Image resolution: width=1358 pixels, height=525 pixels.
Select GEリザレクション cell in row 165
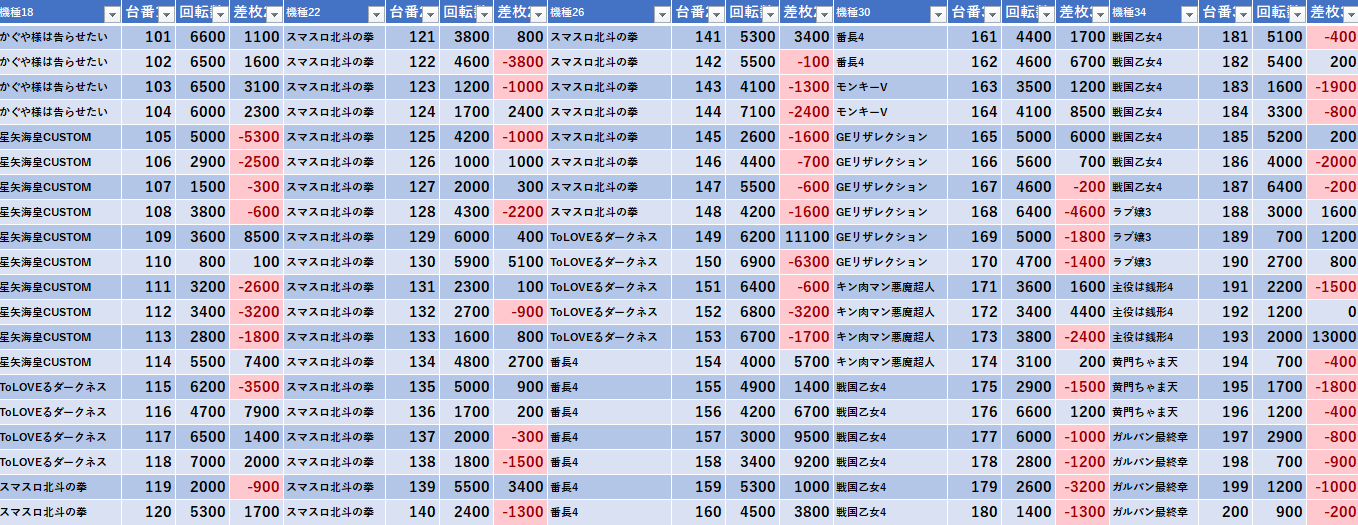(891, 137)
